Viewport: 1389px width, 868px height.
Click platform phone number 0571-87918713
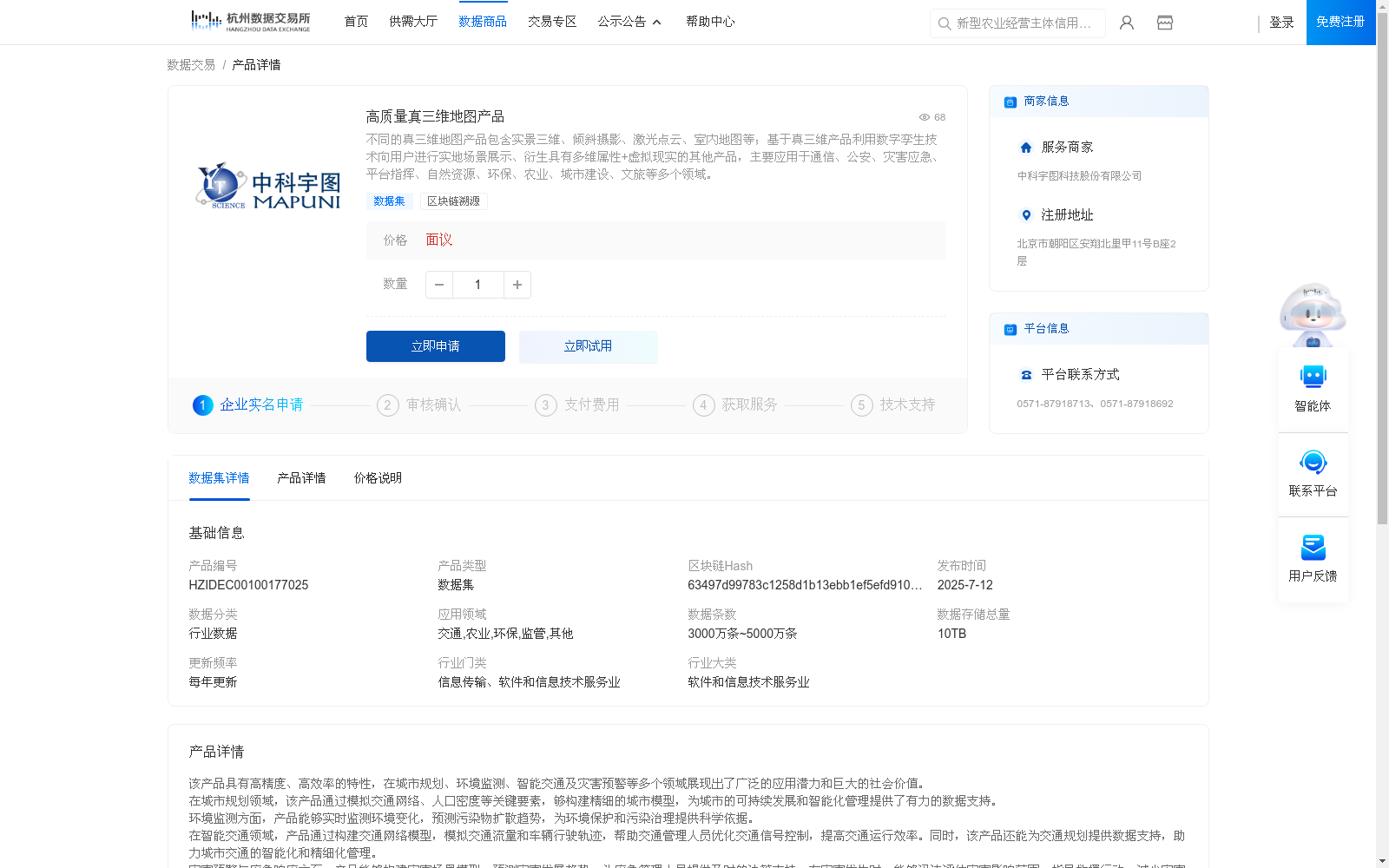click(x=1054, y=404)
